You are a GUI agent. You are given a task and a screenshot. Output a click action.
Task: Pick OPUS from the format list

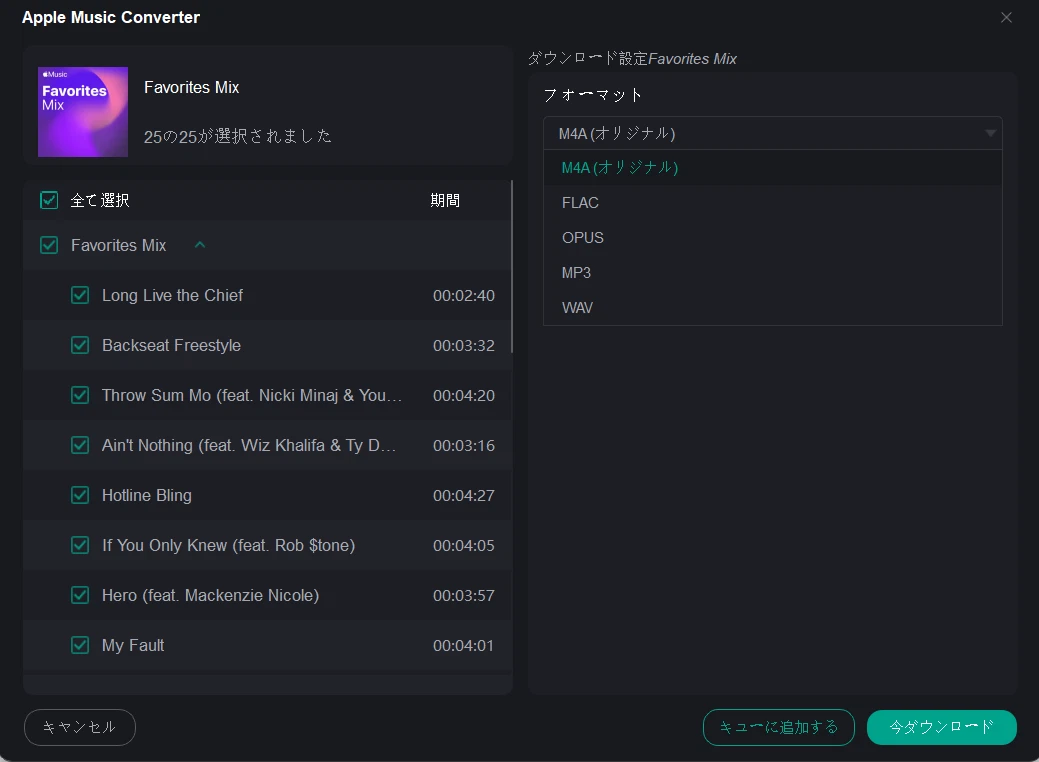[773, 238]
